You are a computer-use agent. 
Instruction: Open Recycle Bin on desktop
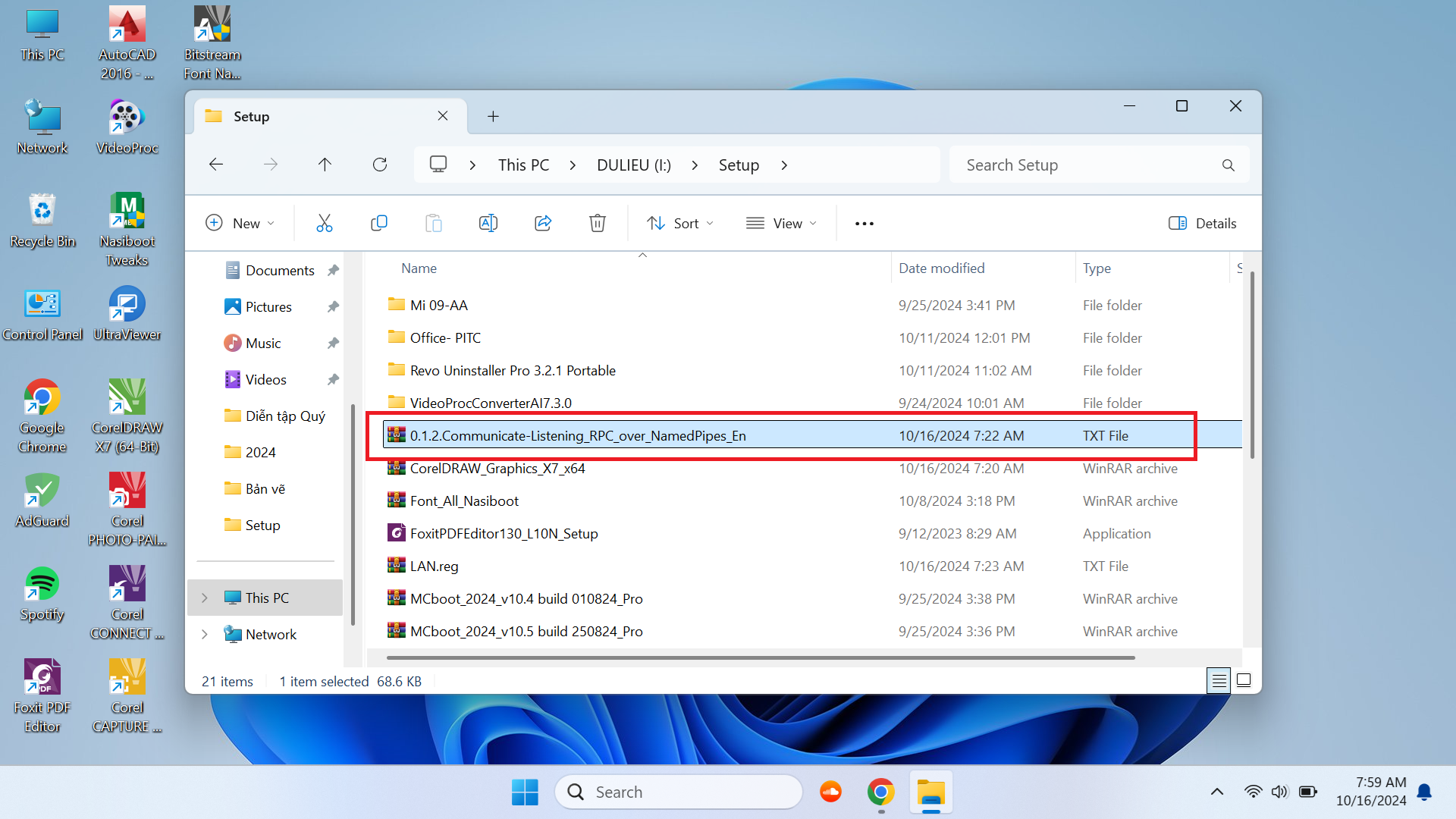coord(42,221)
